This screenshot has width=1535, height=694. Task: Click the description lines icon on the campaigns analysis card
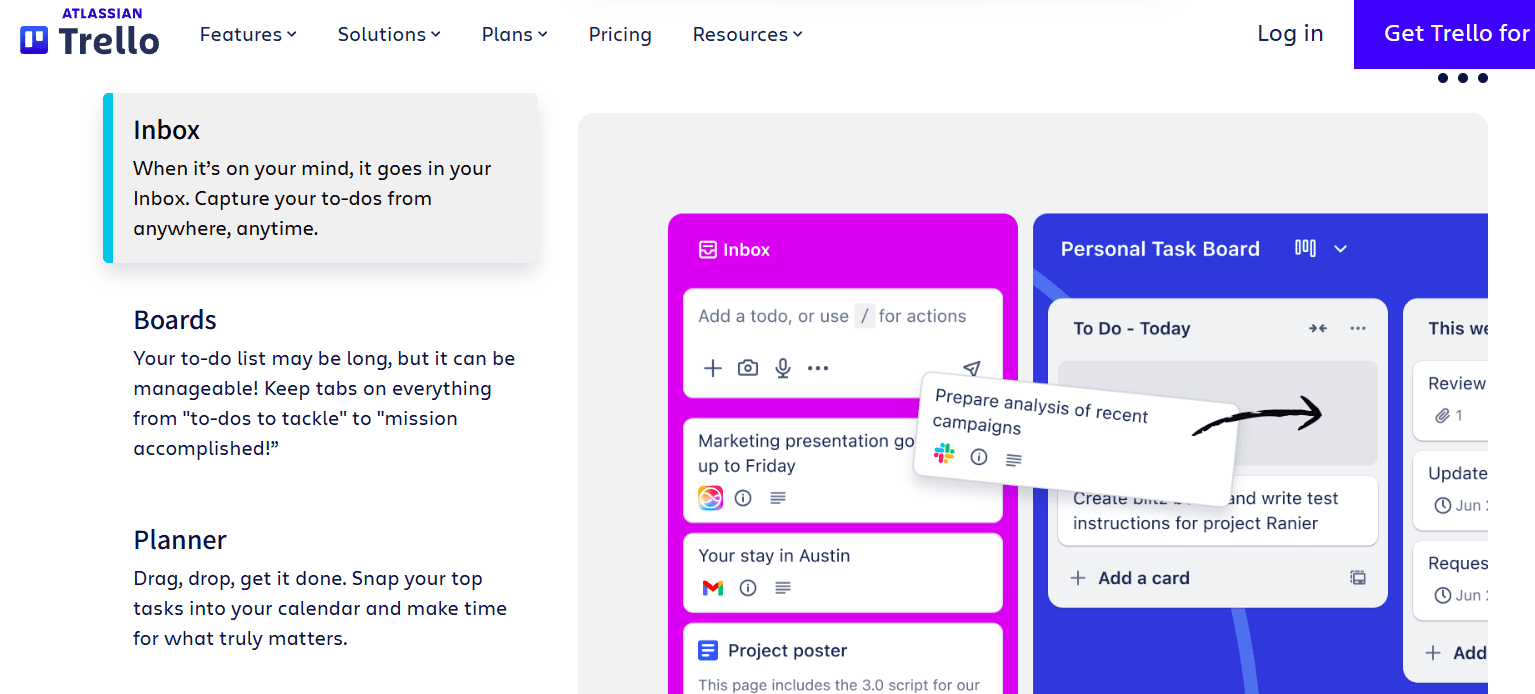tap(1014, 460)
